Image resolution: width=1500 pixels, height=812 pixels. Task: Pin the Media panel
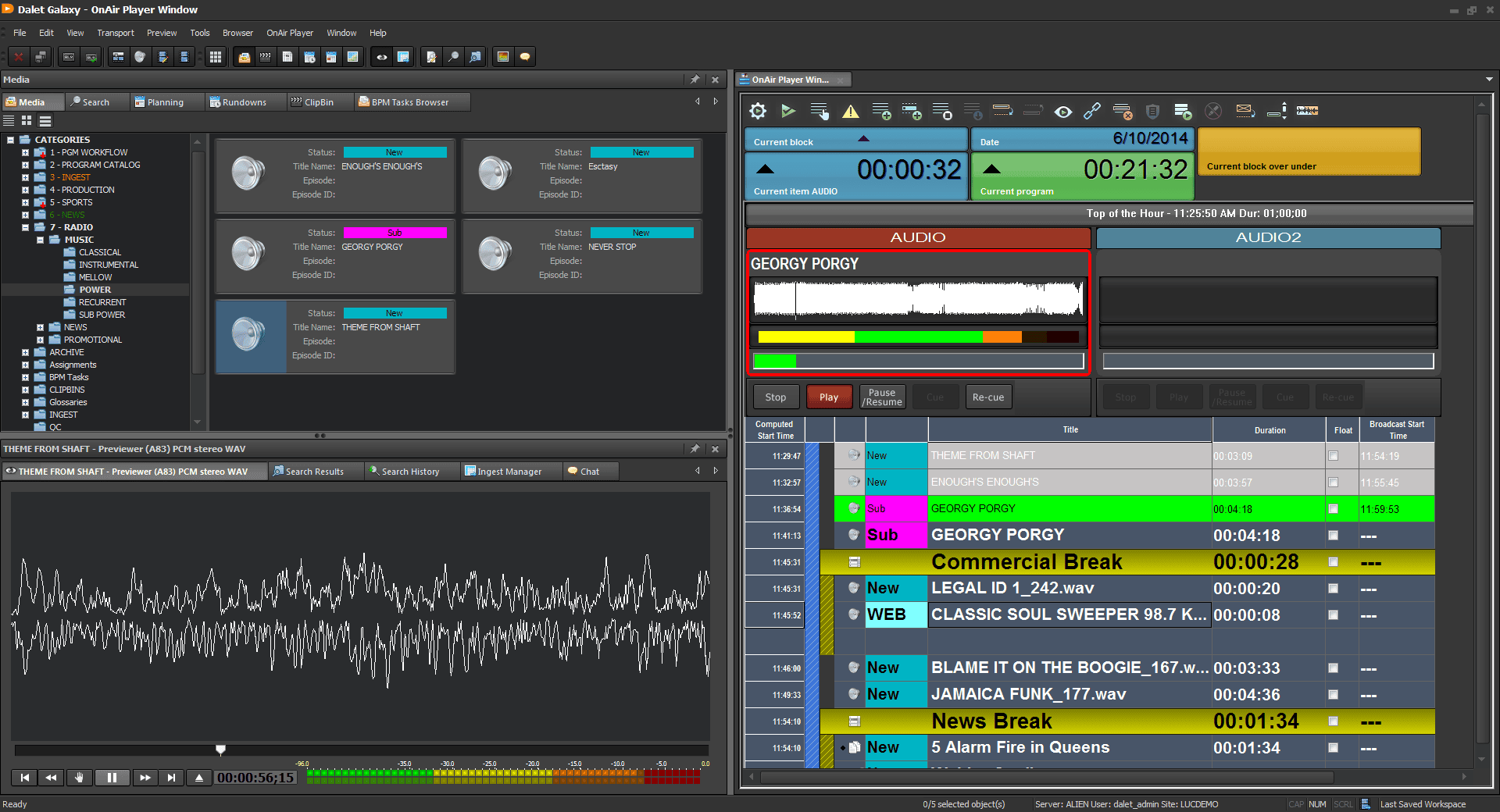[x=695, y=80]
